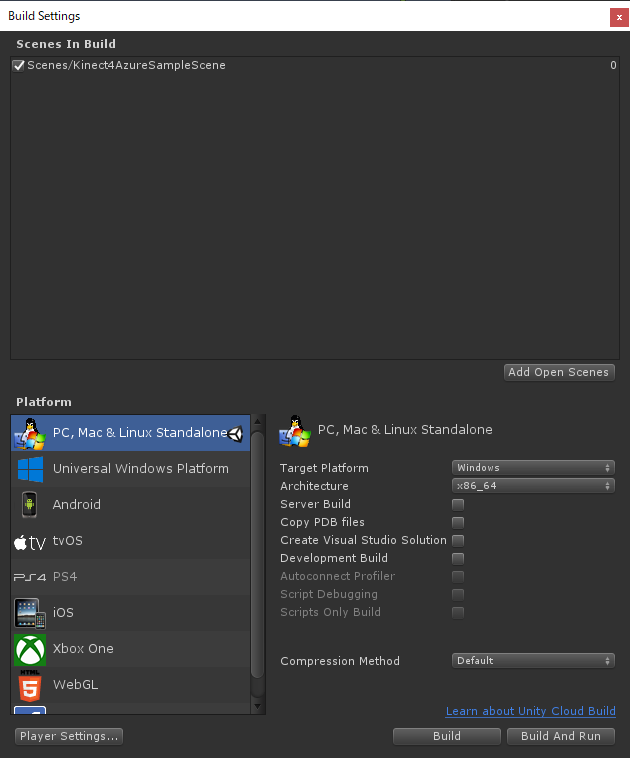
Task: Click the Create Visual Studio Solution label
Action: (364, 540)
